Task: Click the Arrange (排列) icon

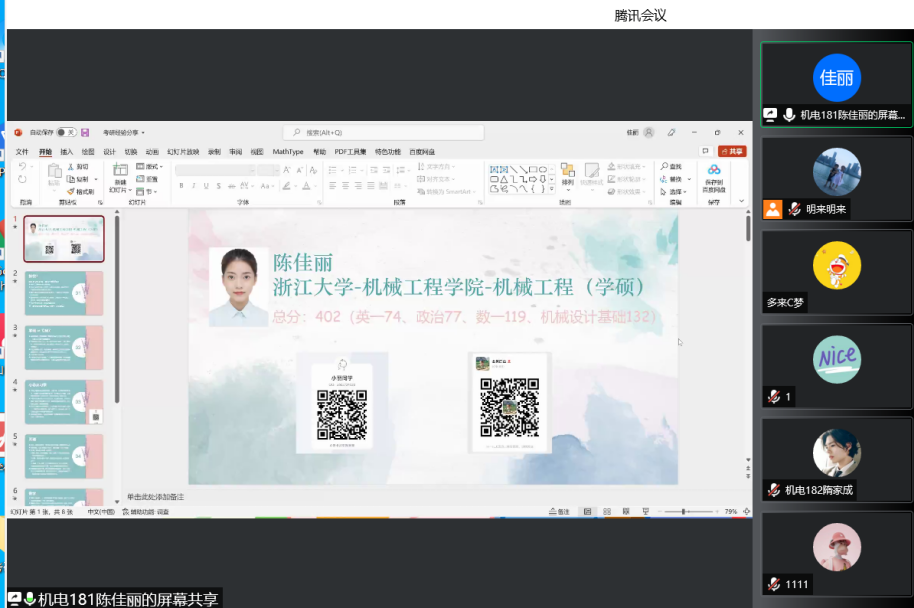Action: (x=567, y=172)
